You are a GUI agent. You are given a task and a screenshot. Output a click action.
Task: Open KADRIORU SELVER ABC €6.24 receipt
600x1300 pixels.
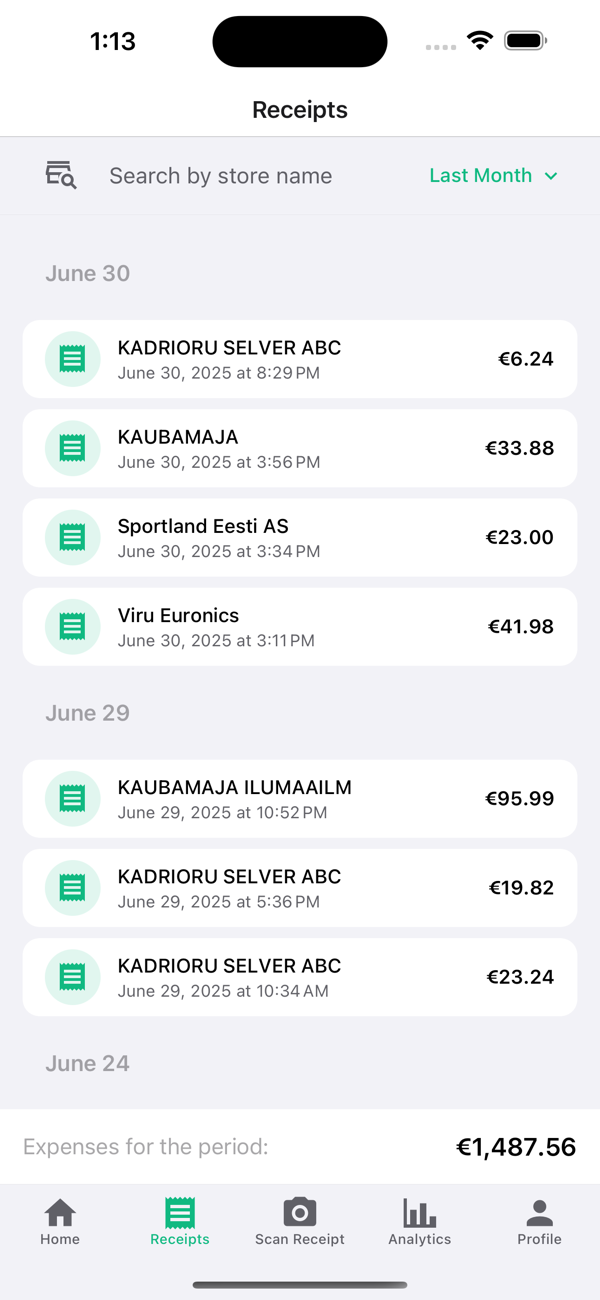click(300, 359)
